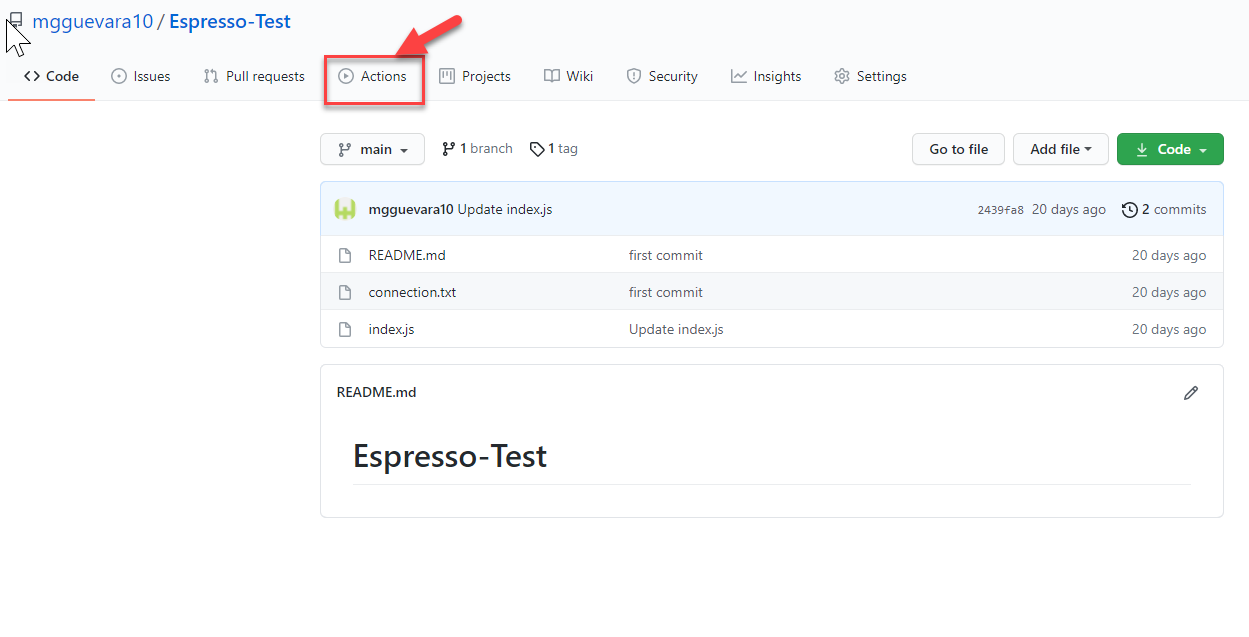
Task: Click the repository icon beside owner name
Action: [x=15, y=21]
